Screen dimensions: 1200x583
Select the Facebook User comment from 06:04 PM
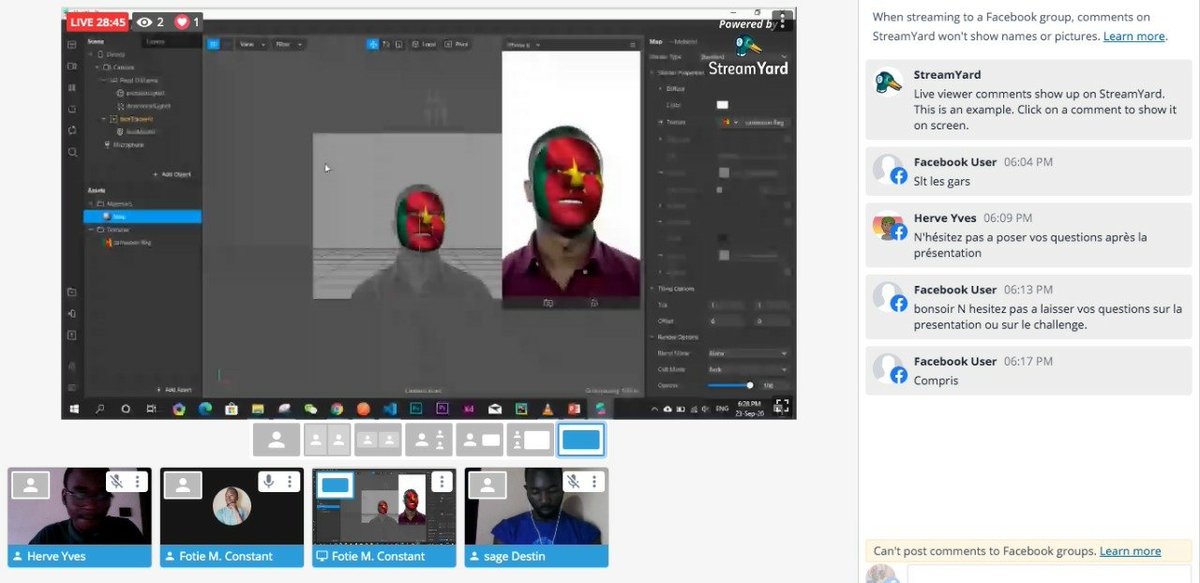coord(1028,173)
